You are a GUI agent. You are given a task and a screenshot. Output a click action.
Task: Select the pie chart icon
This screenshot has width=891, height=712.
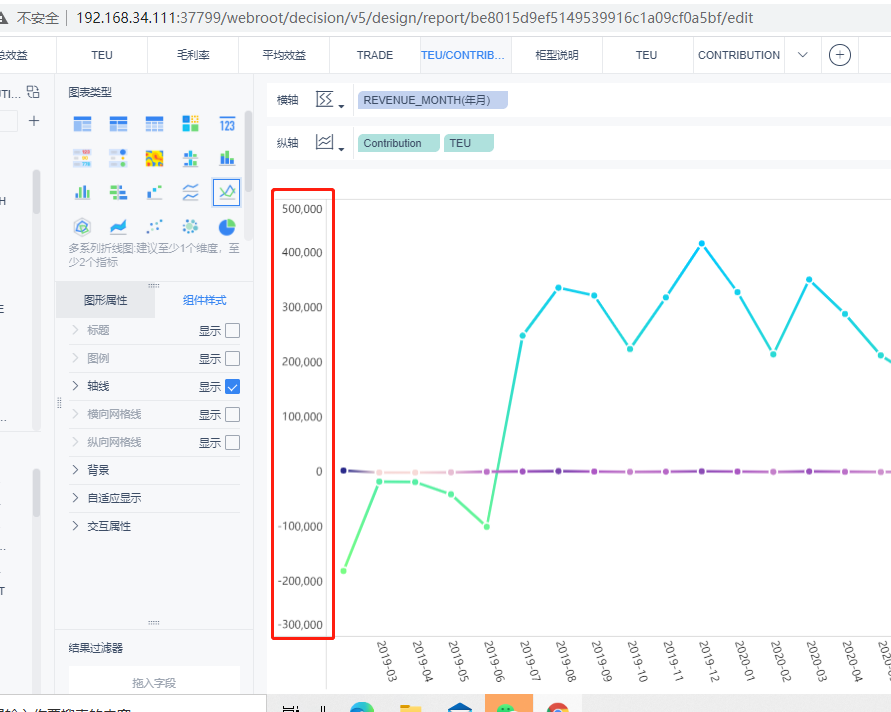(x=227, y=227)
